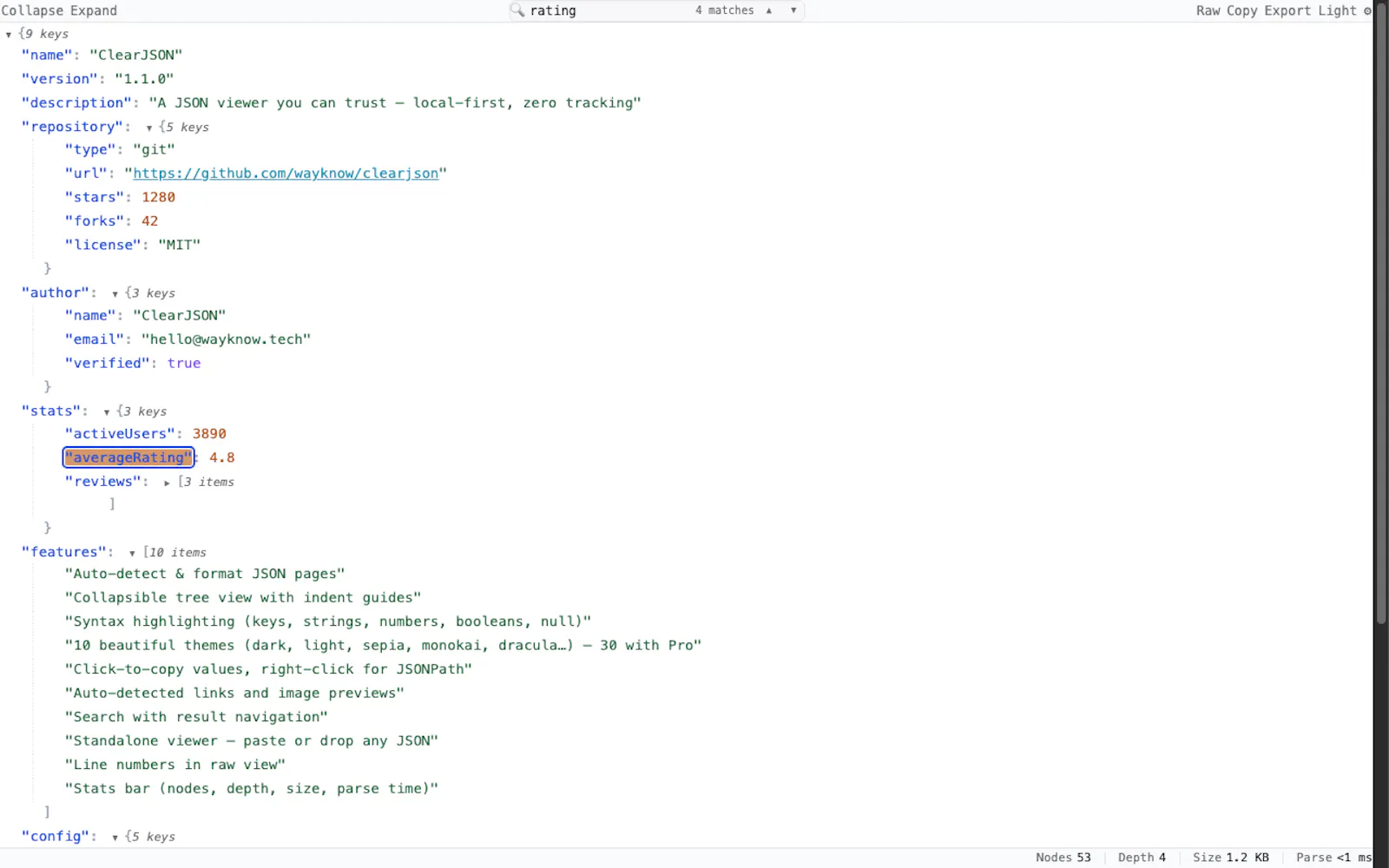The width and height of the screenshot is (1389, 868).
Task: Switch to Raw view
Action: pyautogui.click(x=1208, y=10)
